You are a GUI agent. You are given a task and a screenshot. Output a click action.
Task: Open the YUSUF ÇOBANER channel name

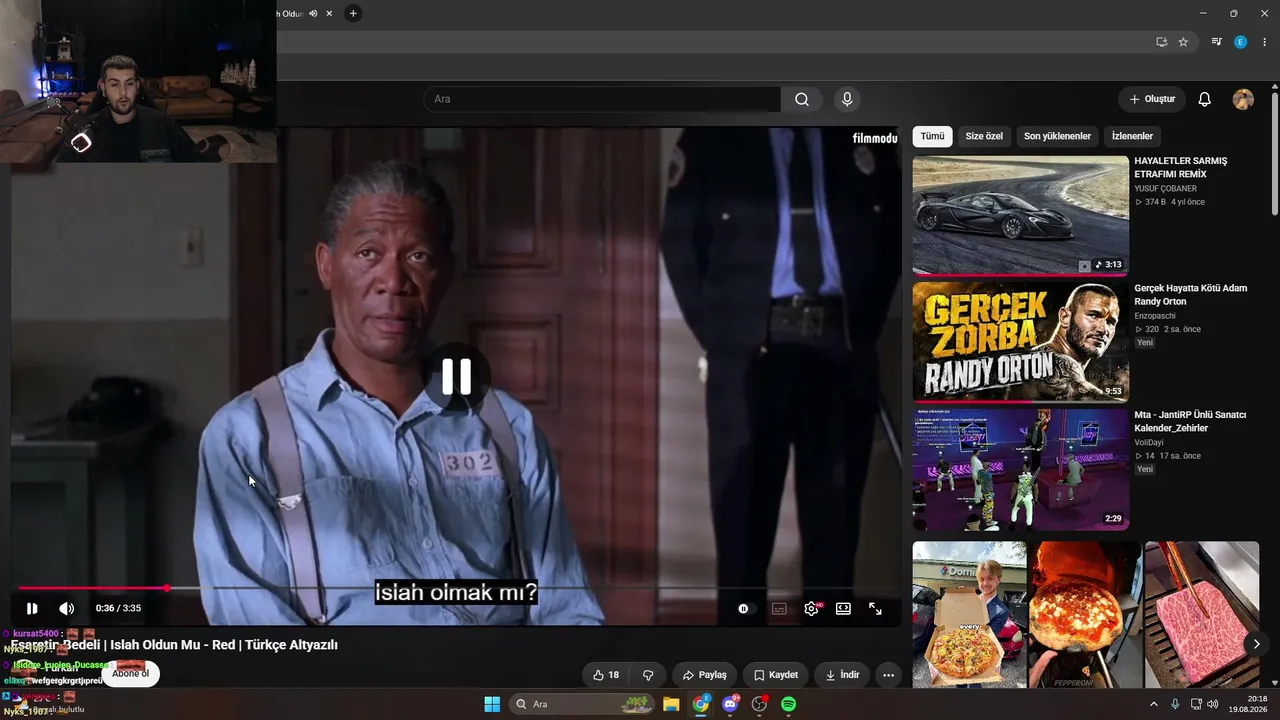tap(1165, 189)
